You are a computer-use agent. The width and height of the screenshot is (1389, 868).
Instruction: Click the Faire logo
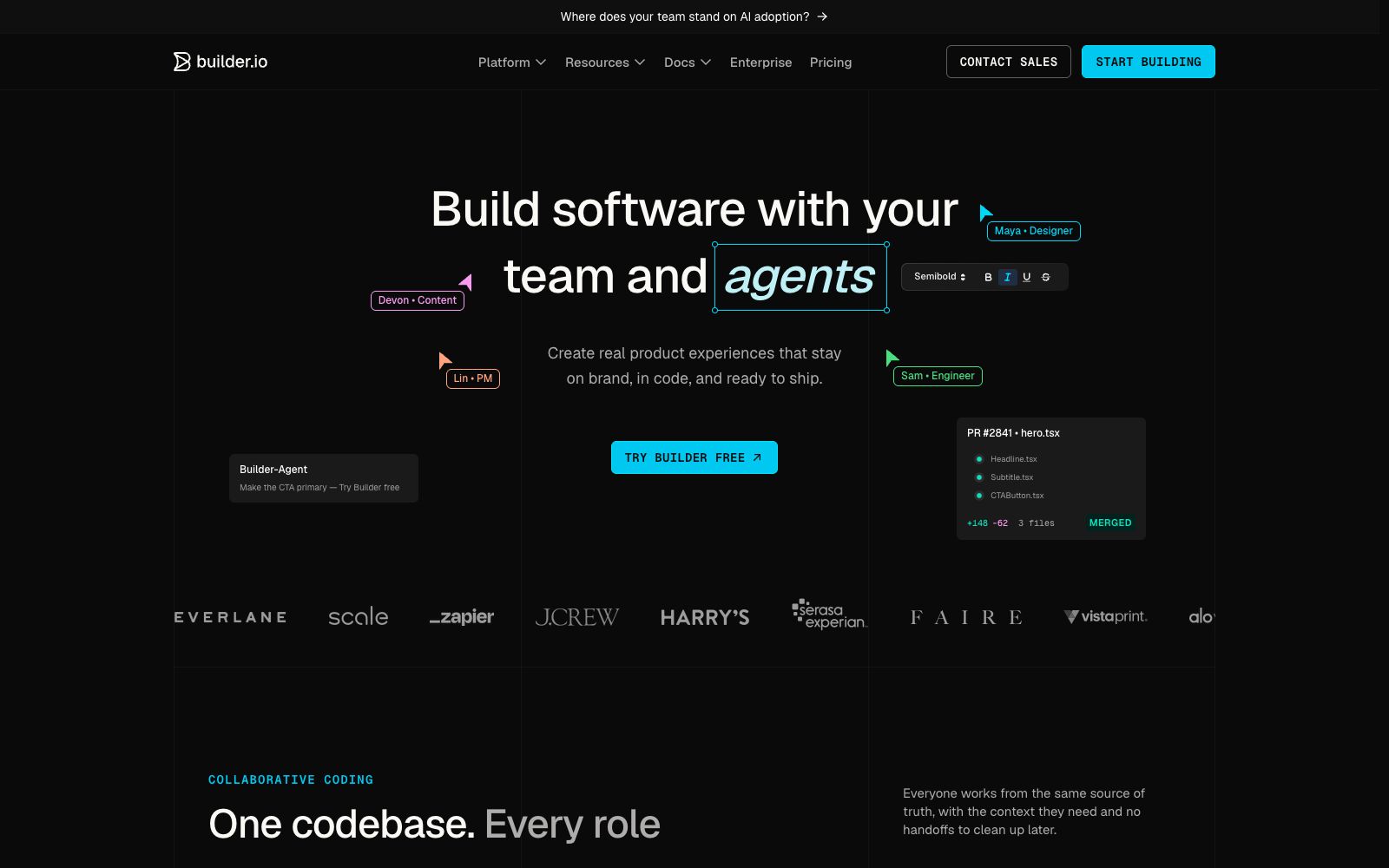pyautogui.click(x=966, y=617)
